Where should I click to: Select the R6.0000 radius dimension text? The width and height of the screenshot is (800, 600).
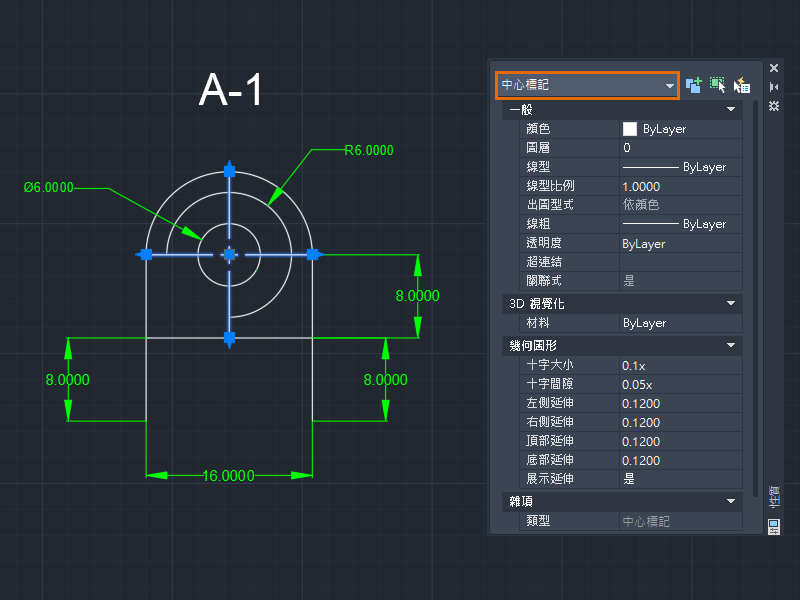click(369, 151)
